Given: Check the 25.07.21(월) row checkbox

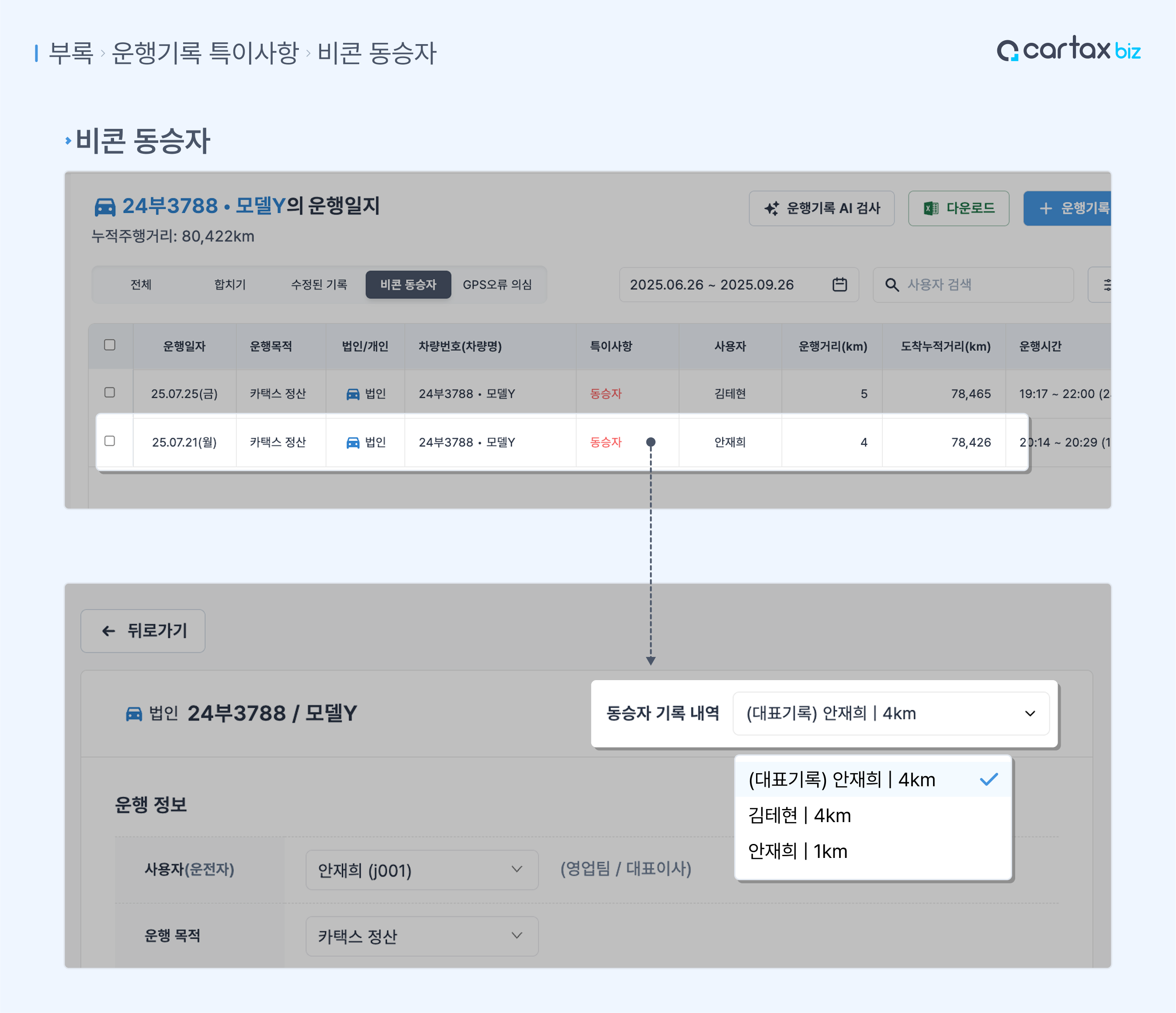Looking at the screenshot, I should pyautogui.click(x=110, y=441).
